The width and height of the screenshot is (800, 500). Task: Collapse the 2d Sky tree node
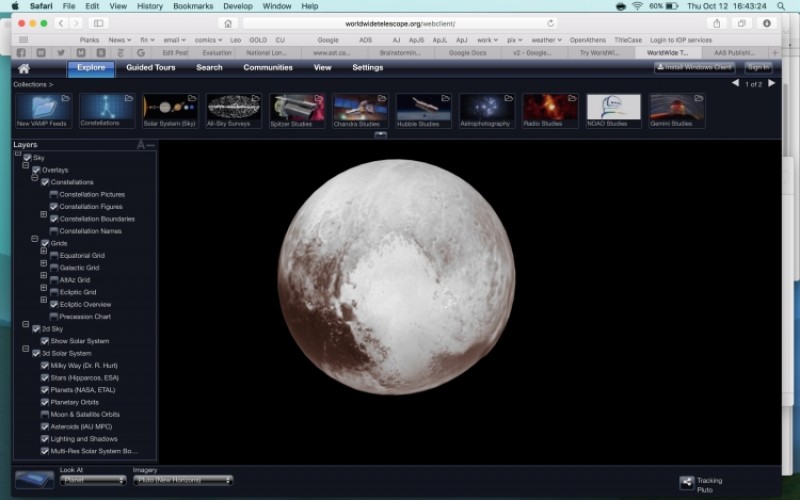click(26, 324)
